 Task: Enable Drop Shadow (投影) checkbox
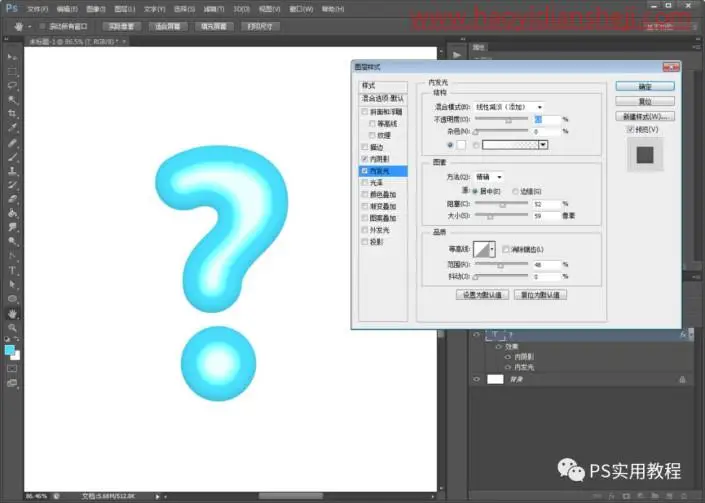pos(365,241)
